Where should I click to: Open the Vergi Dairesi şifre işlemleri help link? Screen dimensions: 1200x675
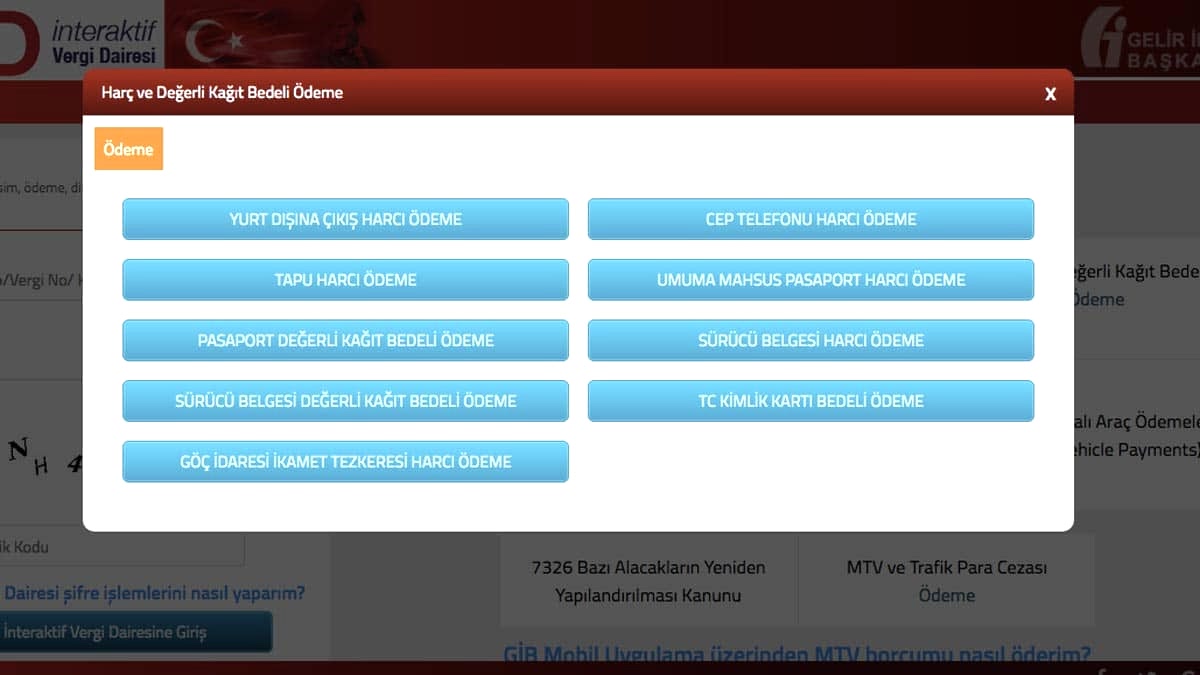tap(153, 593)
